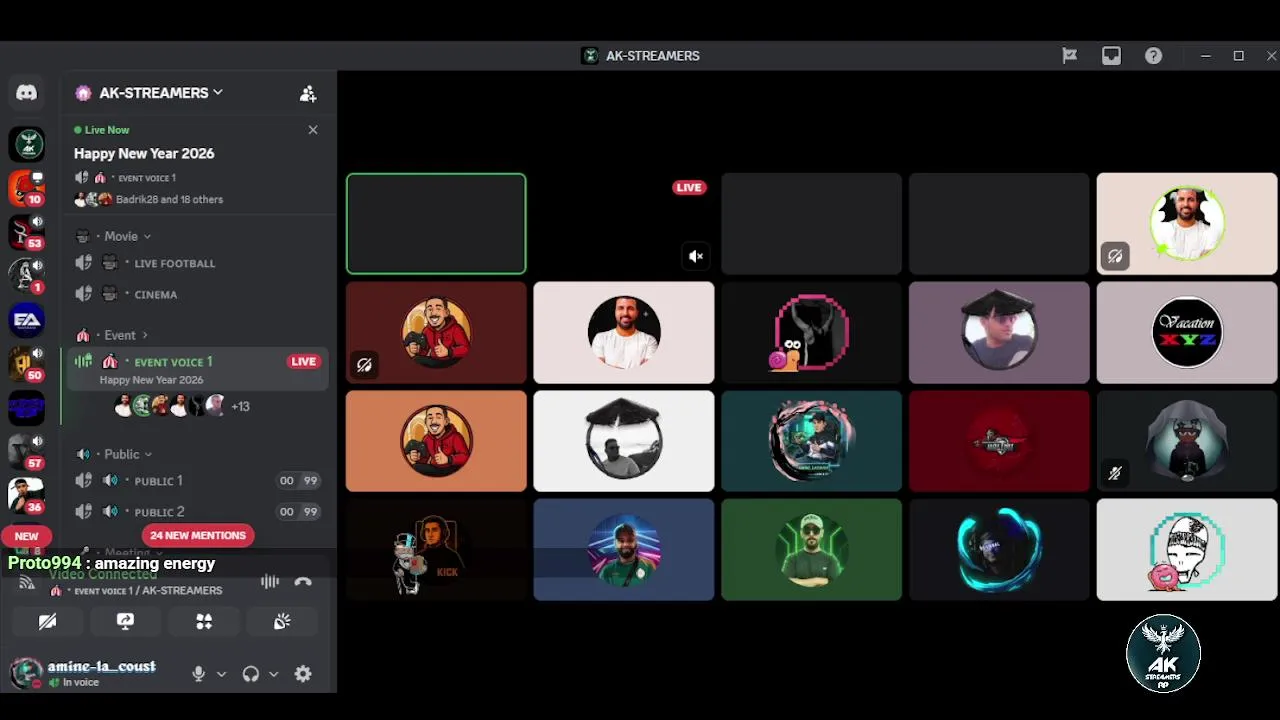Click camera-off icon on green-ring avatar tile
Screen dimensions: 1280x720
pos(1114,257)
